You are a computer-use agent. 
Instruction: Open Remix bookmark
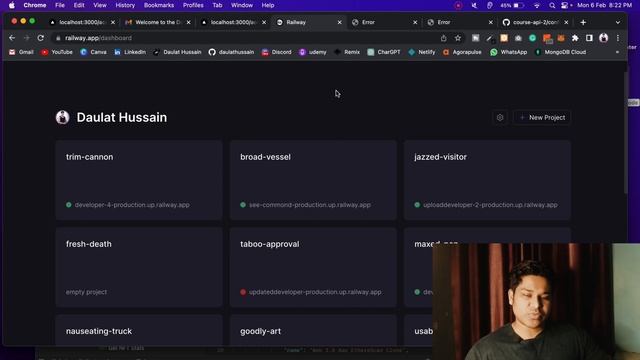(347, 52)
